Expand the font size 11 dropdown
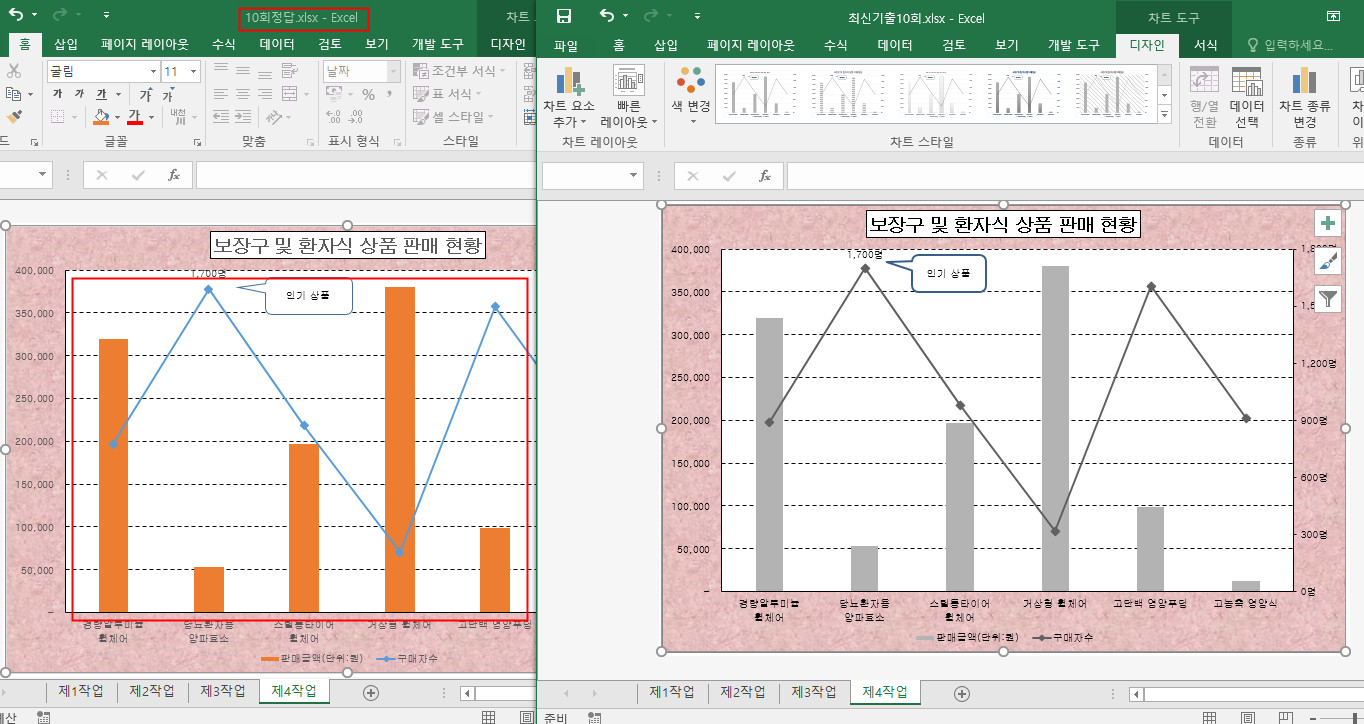Image resolution: width=1364 pixels, height=724 pixels. click(194, 71)
